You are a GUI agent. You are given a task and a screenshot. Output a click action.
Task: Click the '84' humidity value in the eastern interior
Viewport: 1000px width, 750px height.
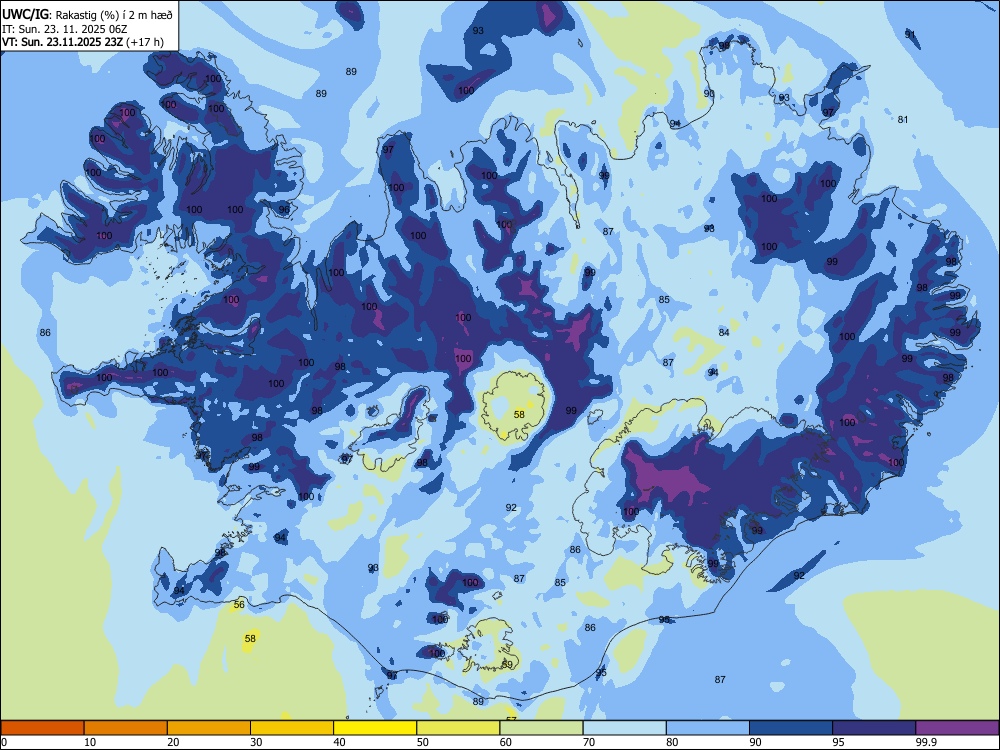point(724,332)
